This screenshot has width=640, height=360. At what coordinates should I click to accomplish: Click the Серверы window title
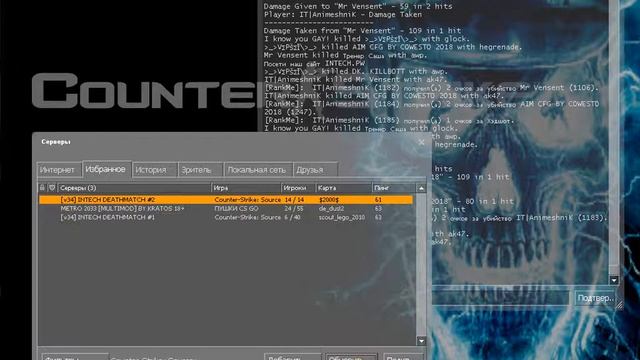(56, 142)
